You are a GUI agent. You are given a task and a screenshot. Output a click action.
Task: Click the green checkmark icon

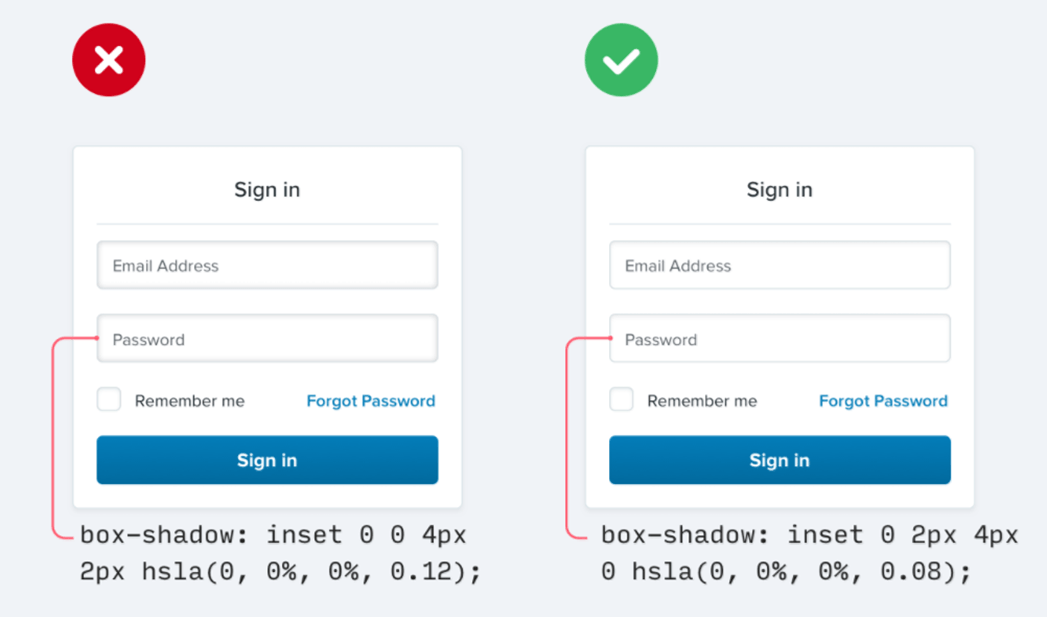621,60
